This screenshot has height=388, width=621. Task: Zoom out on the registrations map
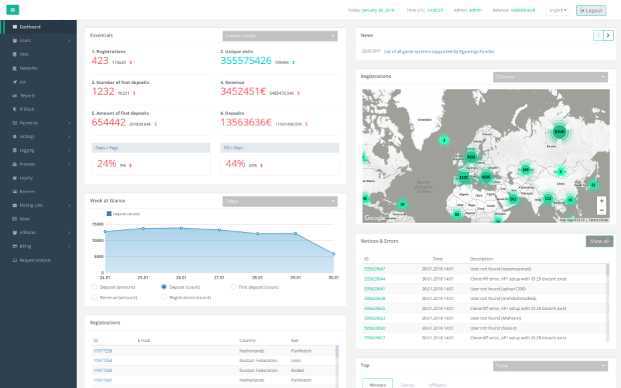tap(601, 210)
